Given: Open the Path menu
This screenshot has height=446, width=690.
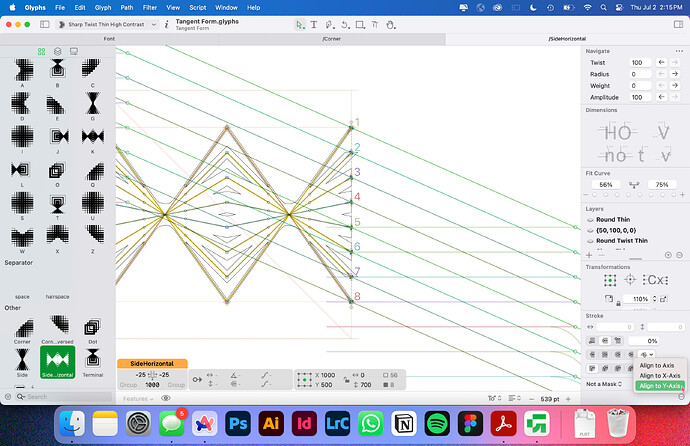Looking at the screenshot, I should 127,7.
